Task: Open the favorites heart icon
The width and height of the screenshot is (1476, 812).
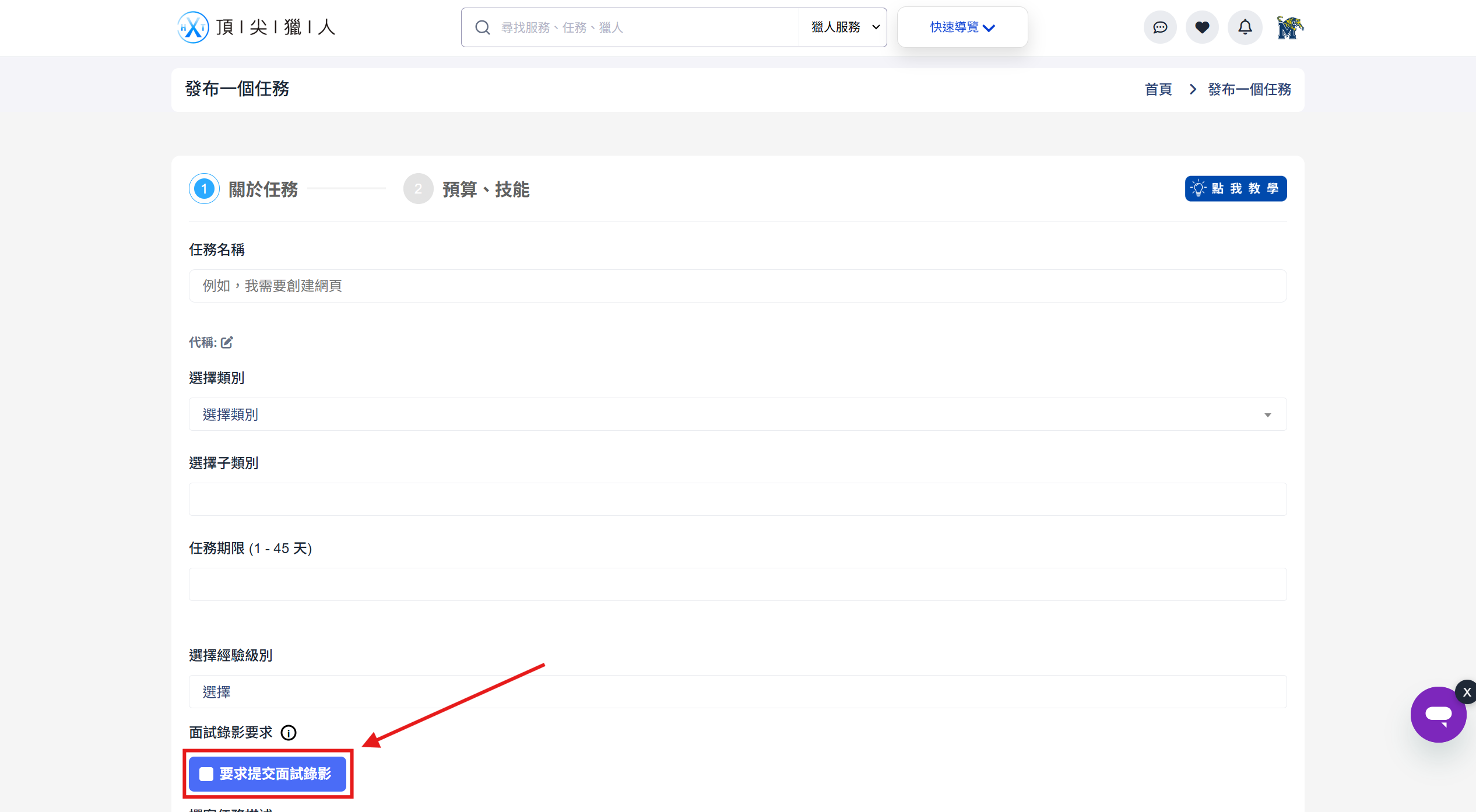Action: pos(1202,27)
